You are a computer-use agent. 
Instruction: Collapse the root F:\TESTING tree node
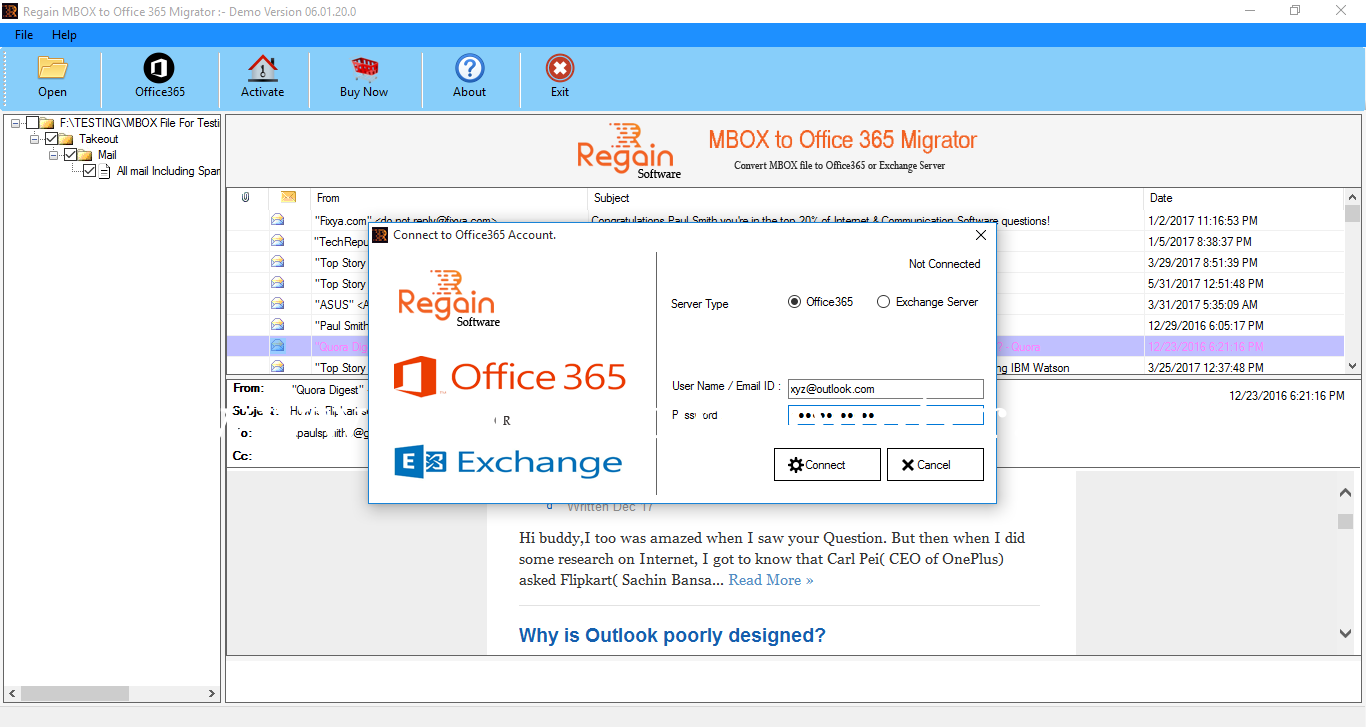point(16,123)
